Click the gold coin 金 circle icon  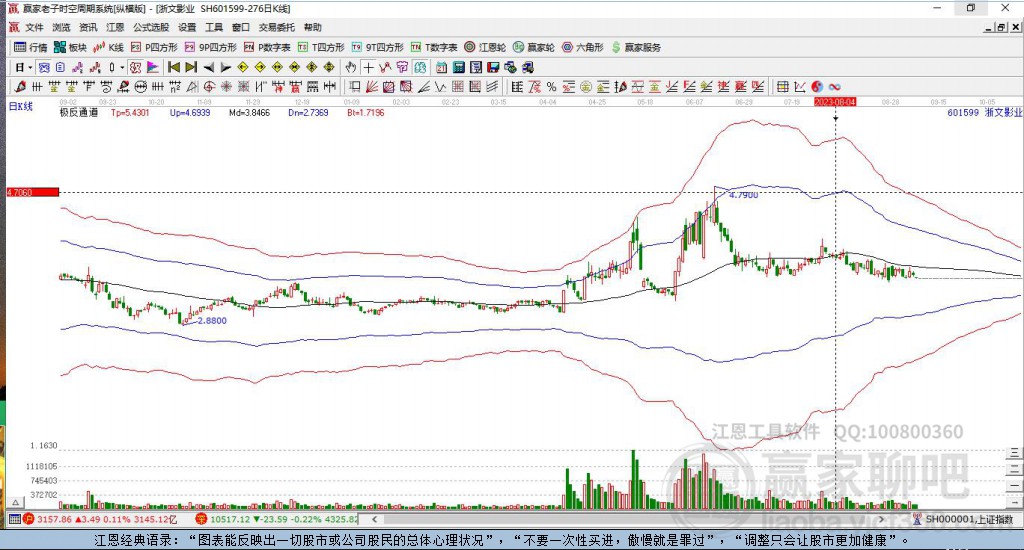pos(586,86)
